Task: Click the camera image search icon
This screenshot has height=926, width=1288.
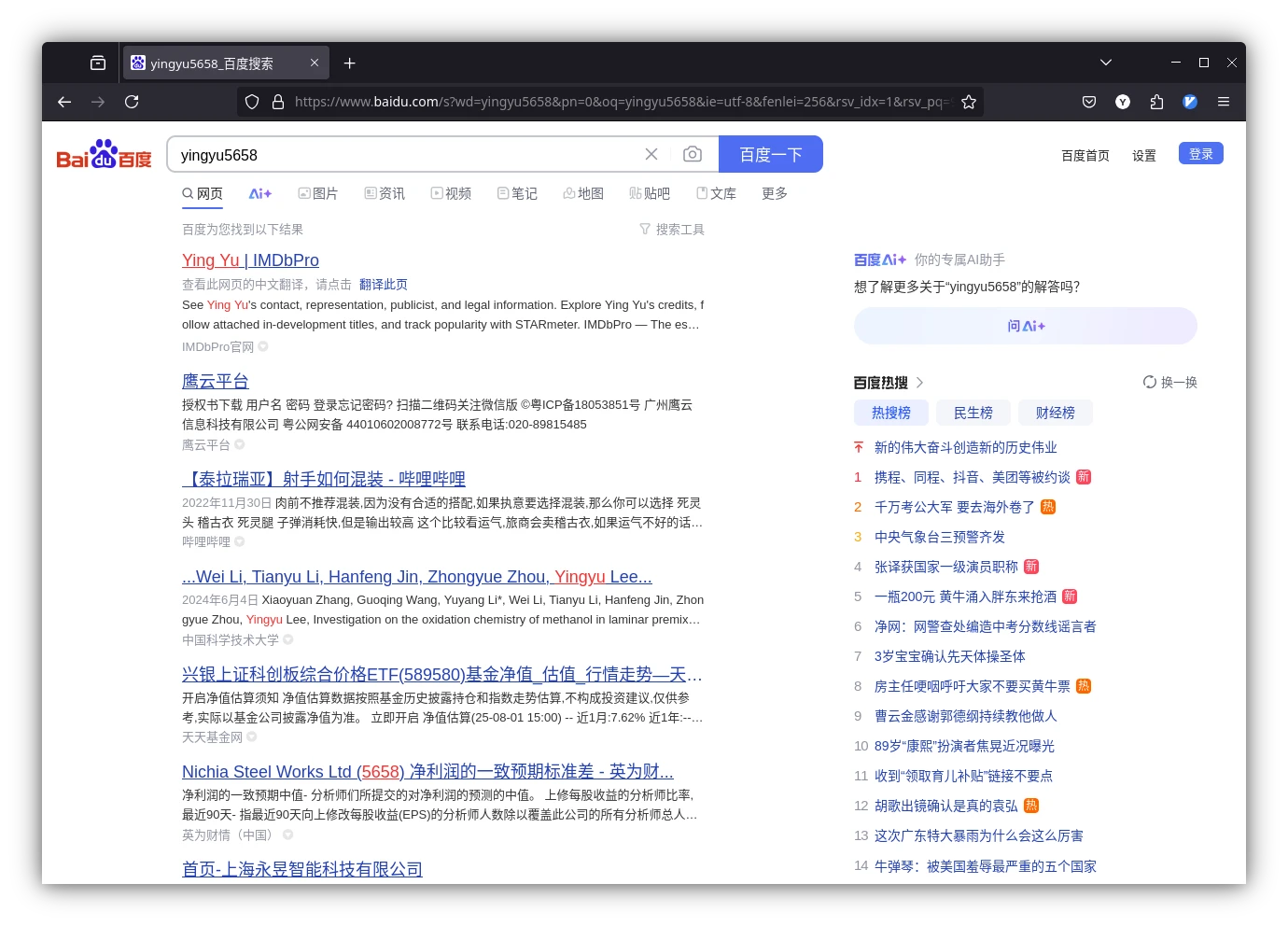Action: 692,154
